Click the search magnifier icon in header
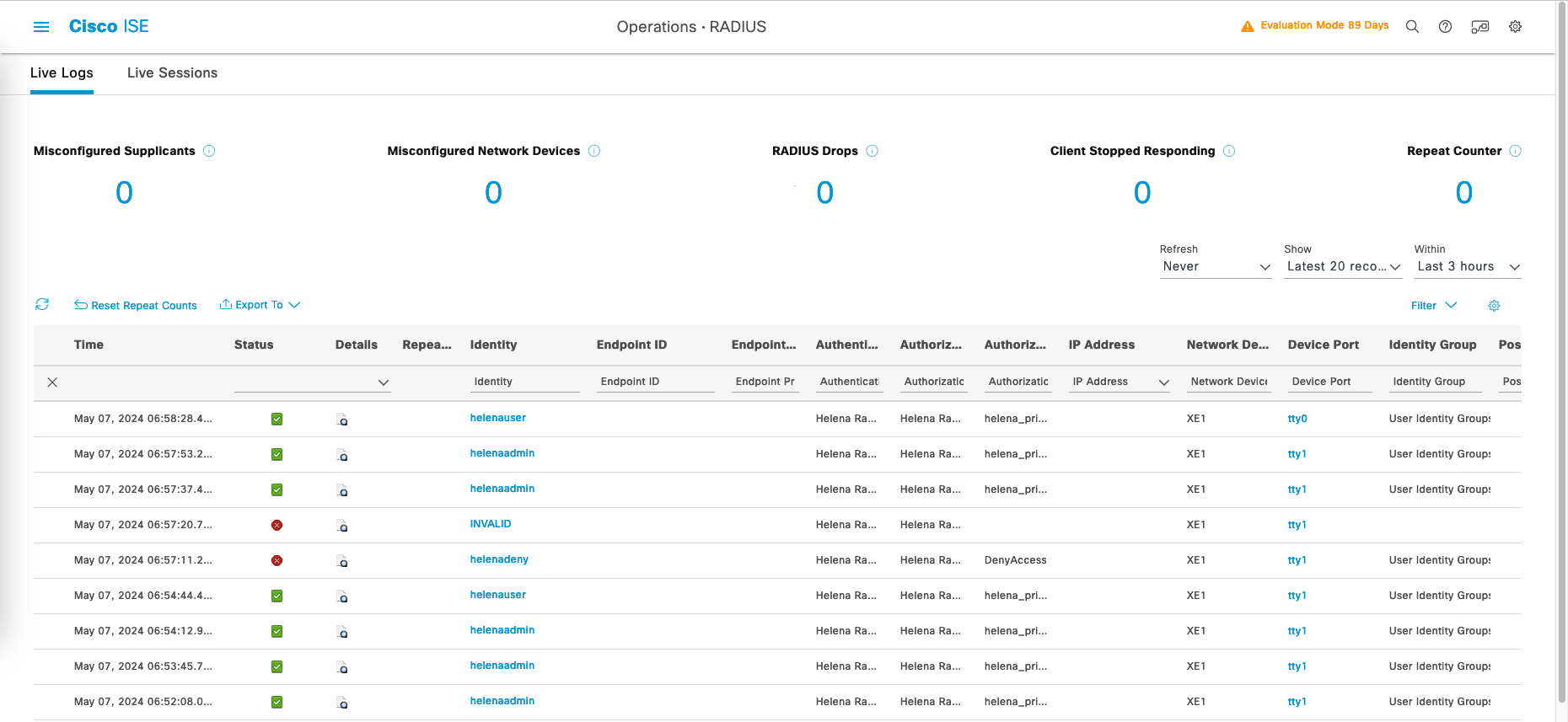 pyautogui.click(x=1412, y=27)
